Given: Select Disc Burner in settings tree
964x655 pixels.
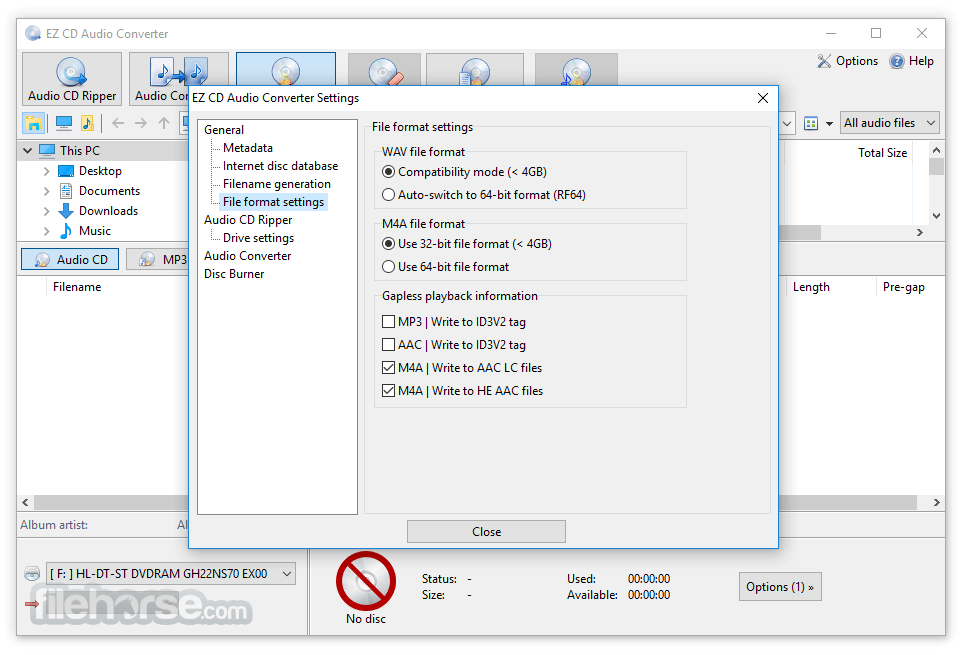Looking at the screenshot, I should (x=234, y=274).
